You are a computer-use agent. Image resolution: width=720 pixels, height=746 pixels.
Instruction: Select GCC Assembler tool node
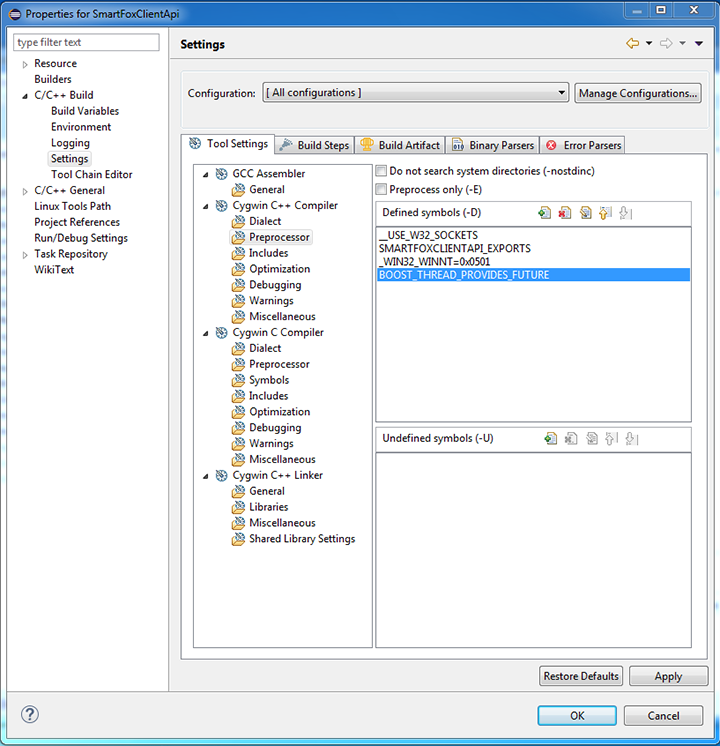click(268, 174)
